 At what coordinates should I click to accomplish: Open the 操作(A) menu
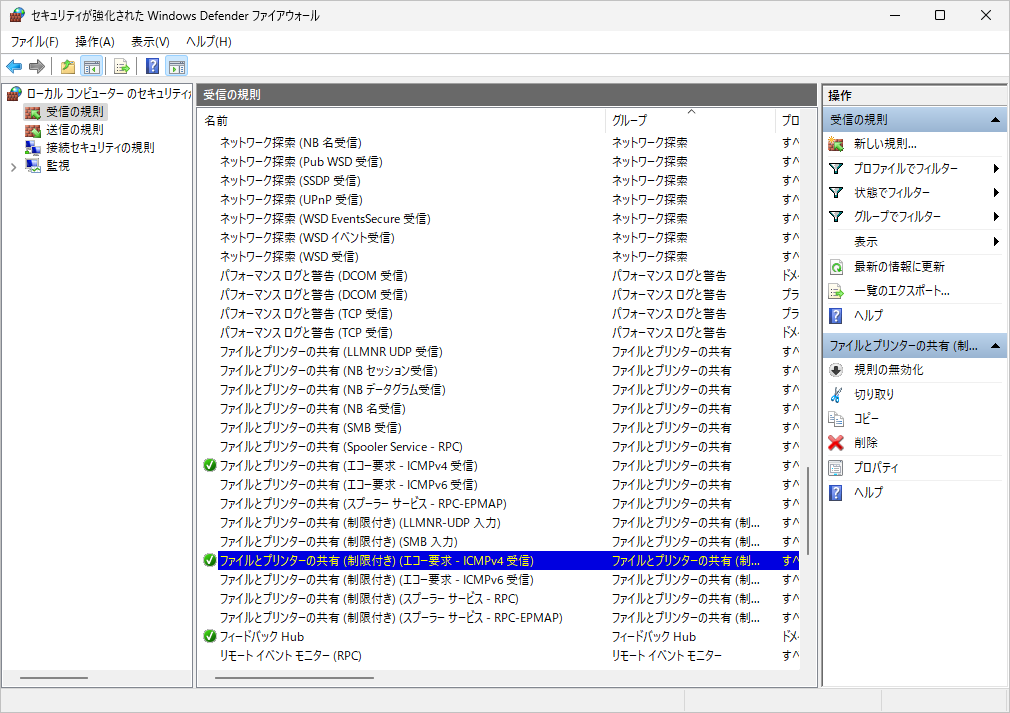coord(95,42)
